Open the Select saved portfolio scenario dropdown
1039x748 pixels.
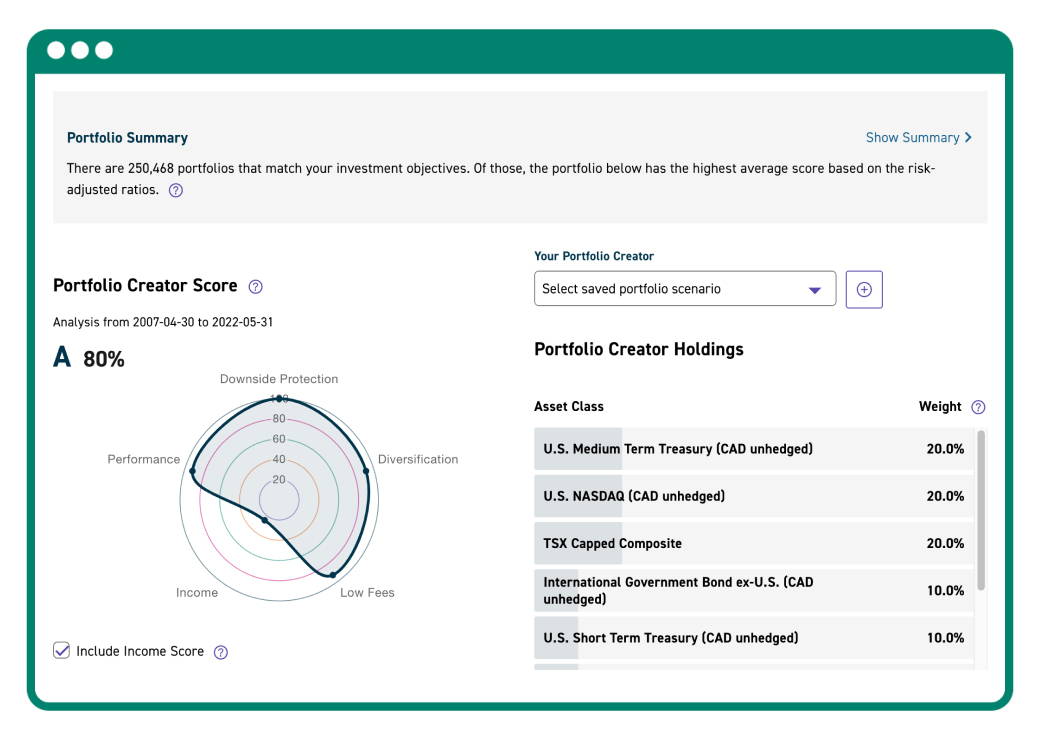pos(685,288)
